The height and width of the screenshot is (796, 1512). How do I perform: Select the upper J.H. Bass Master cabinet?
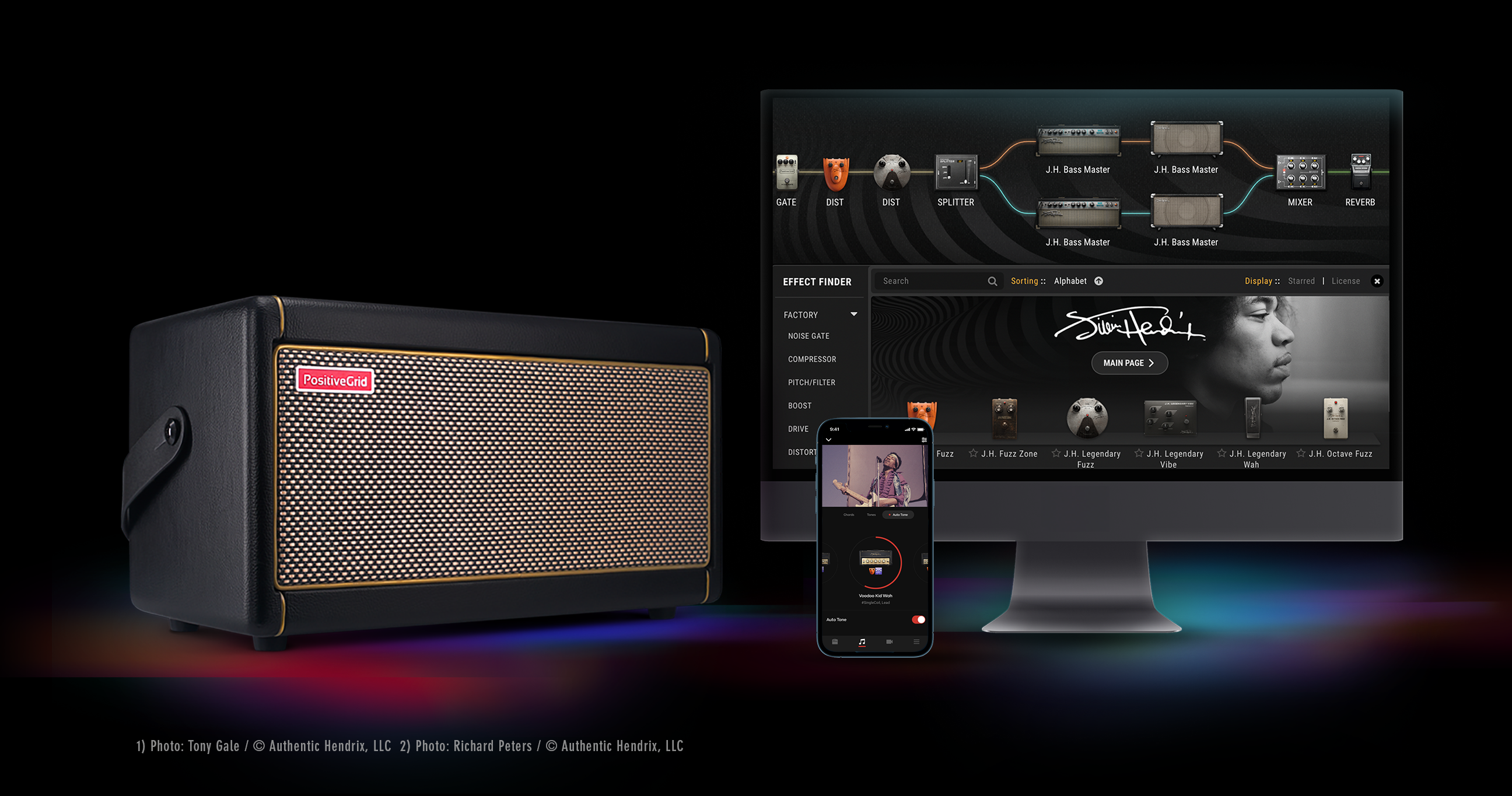[x=1186, y=139]
